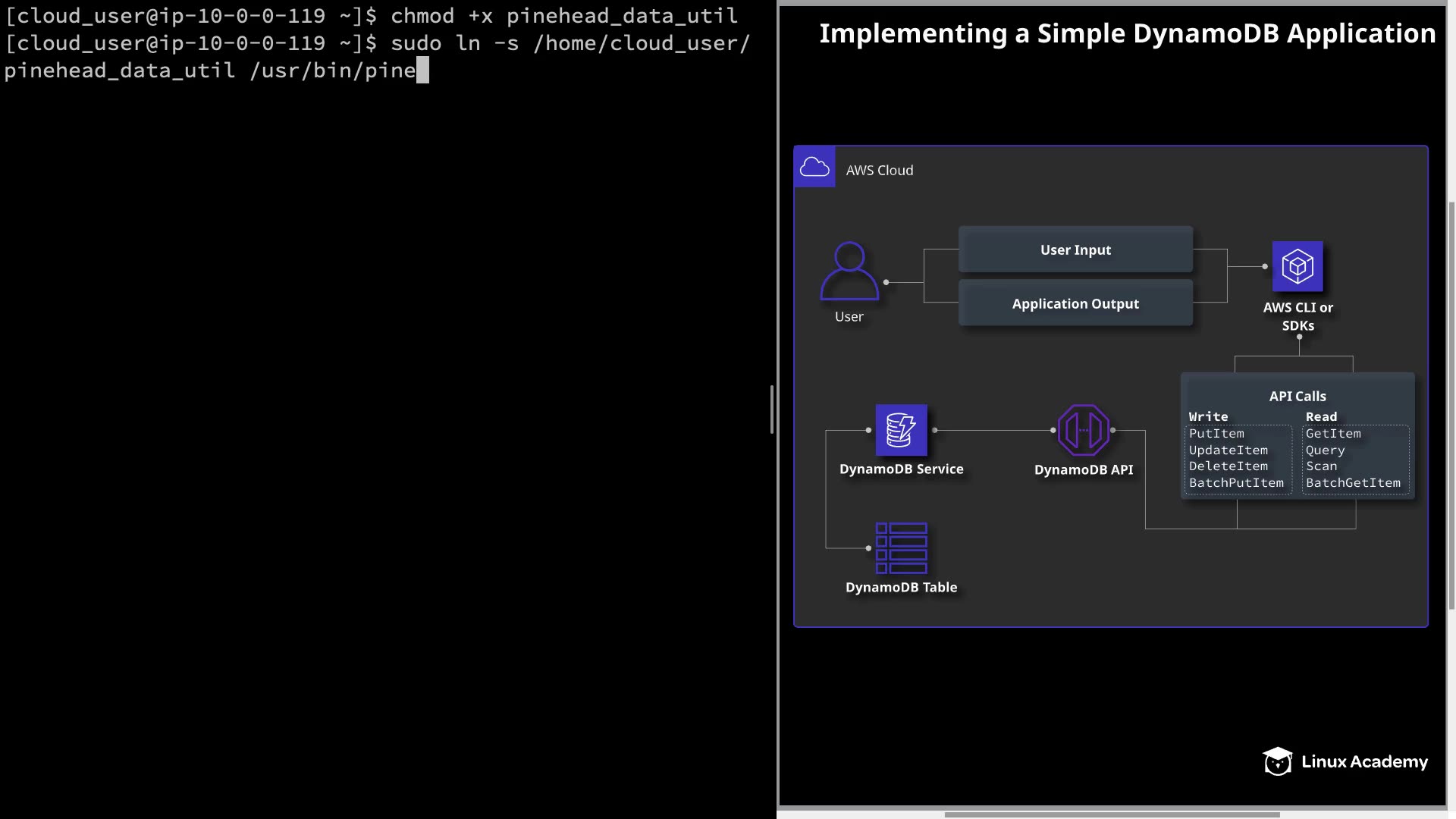Click DeleteItem in the Write list

(x=1228, y=466)
